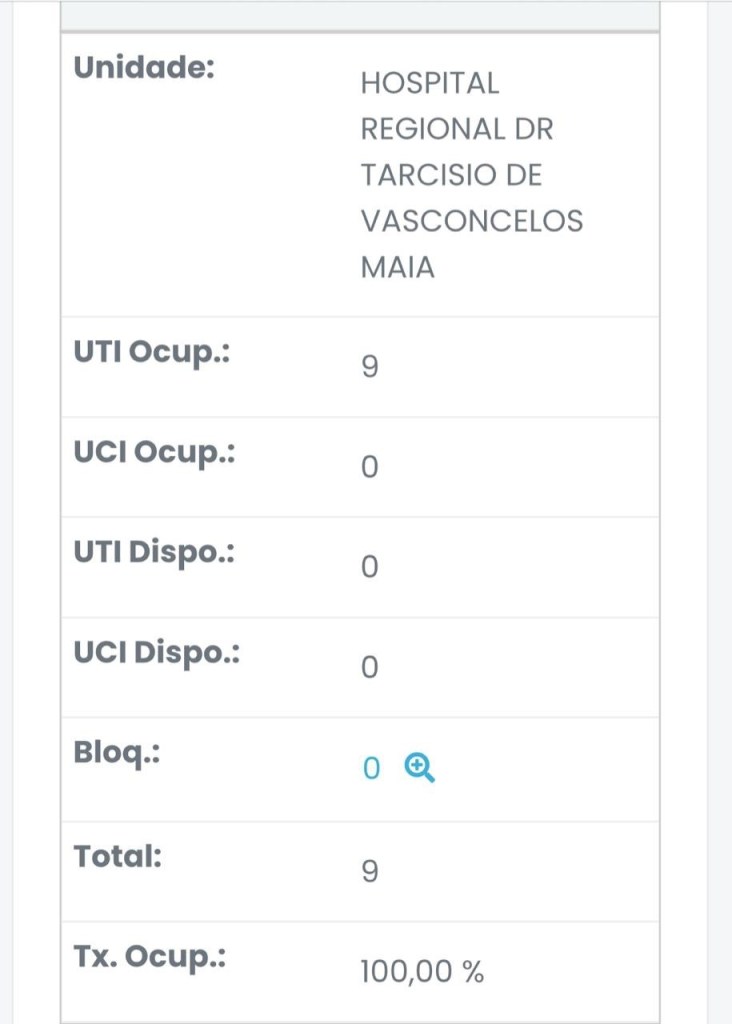Click the Unidade label

pos(145,68)
